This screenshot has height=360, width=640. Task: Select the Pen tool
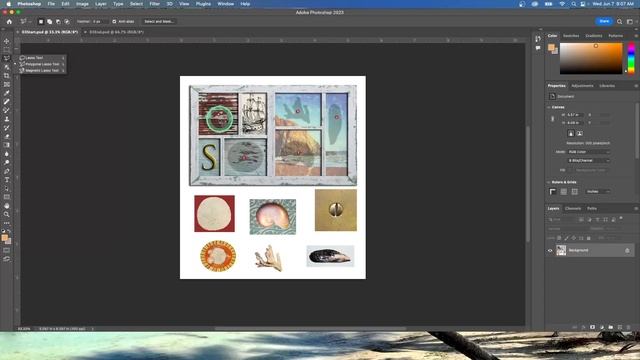coord(7,171)
